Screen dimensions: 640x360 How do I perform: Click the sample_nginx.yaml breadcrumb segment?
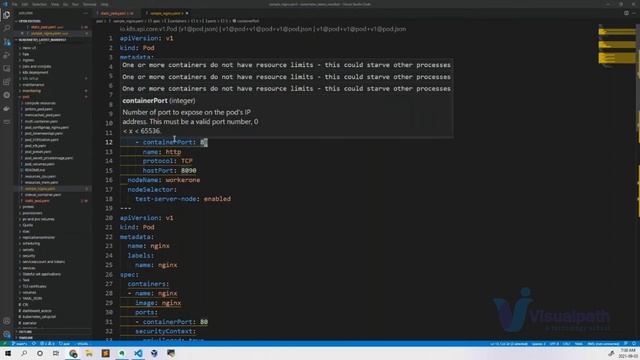128,21
